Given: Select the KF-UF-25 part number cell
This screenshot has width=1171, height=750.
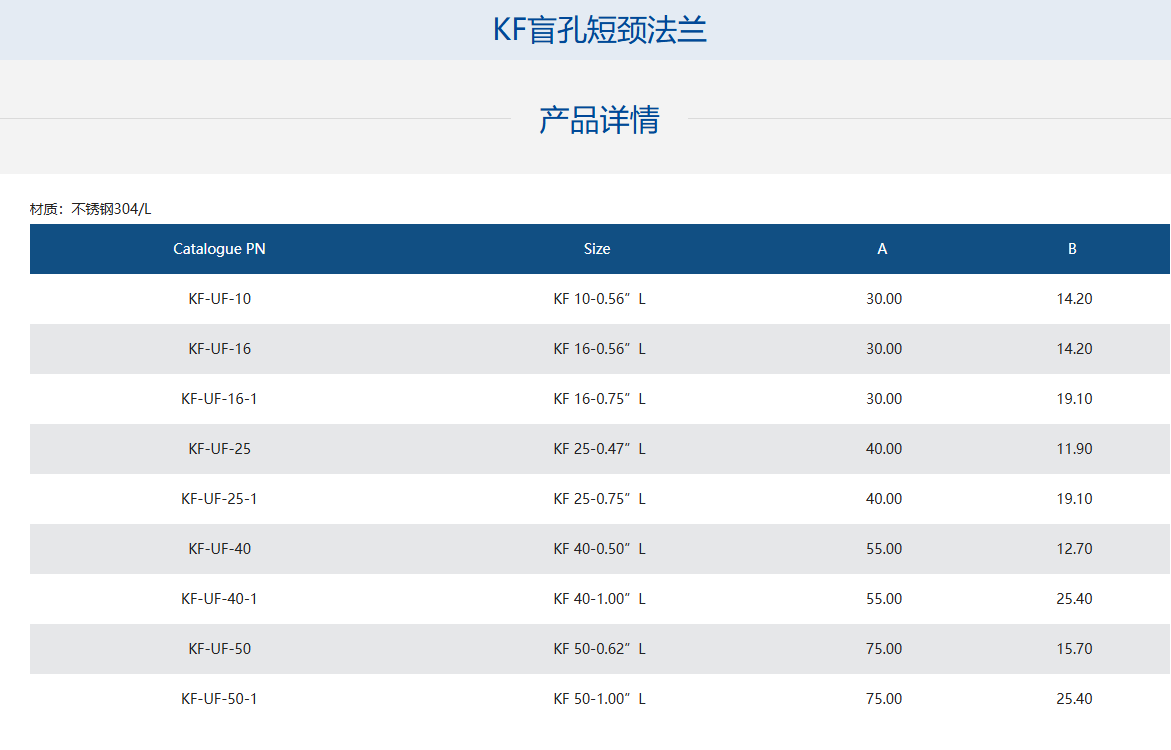Looking at the screenshot, I should point(219,449).
